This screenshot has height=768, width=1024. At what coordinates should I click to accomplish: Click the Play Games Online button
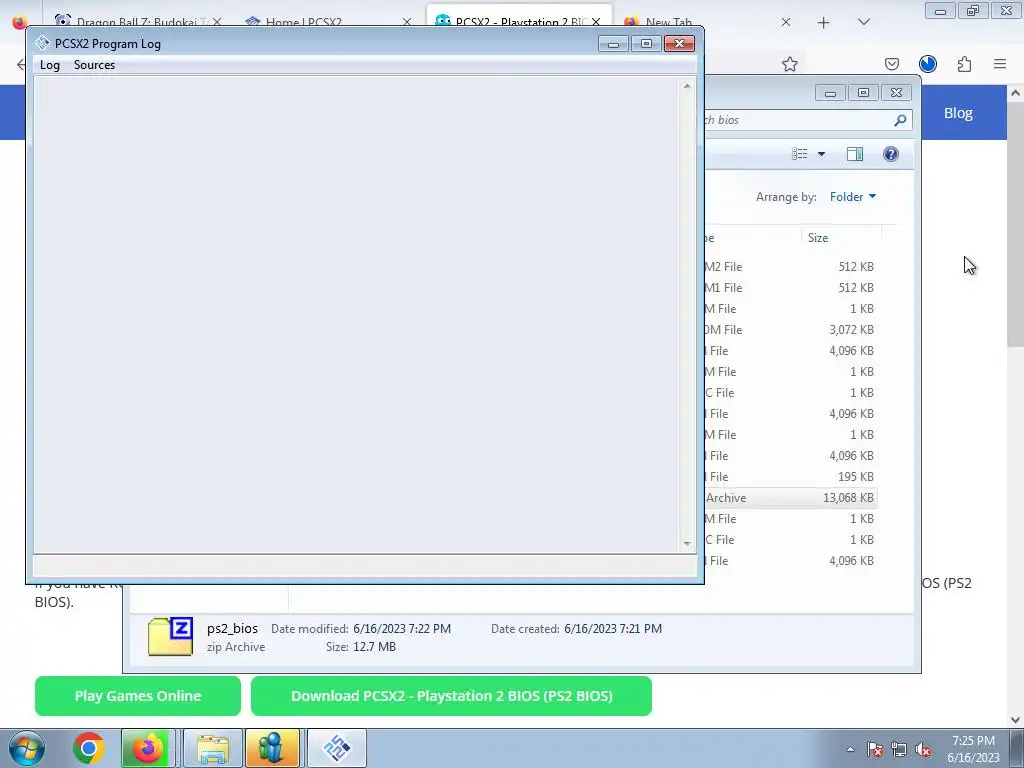pyautogui.click(x=138, y=696)
